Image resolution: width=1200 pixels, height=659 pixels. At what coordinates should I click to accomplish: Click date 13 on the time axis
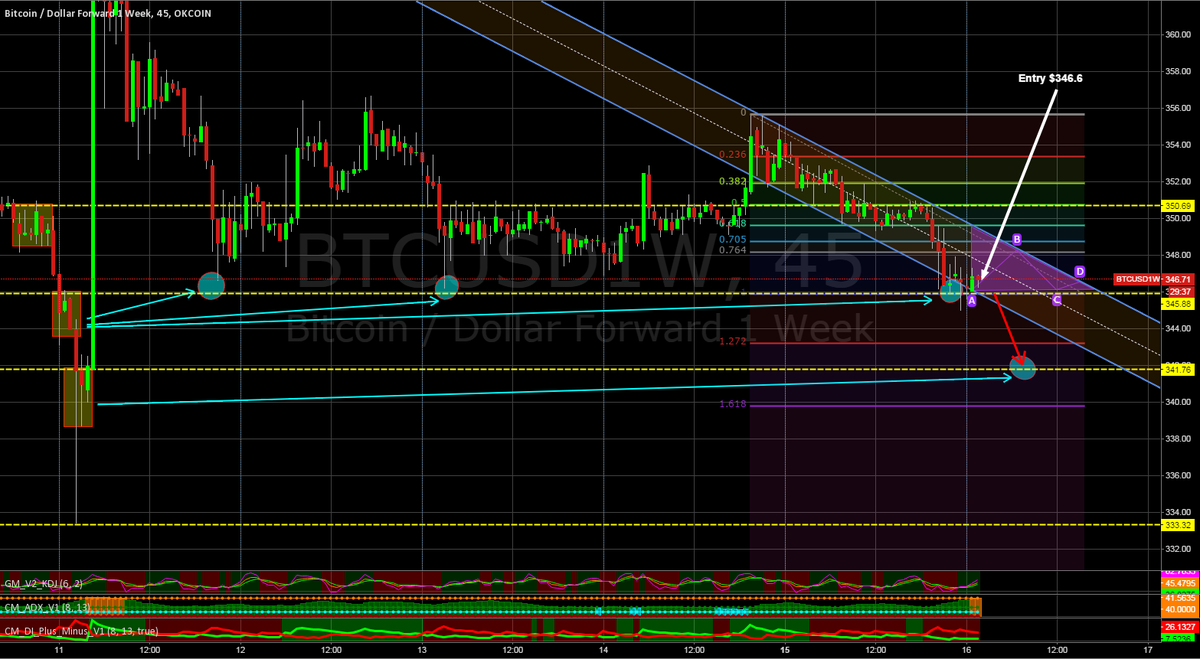tap(422, 650)
